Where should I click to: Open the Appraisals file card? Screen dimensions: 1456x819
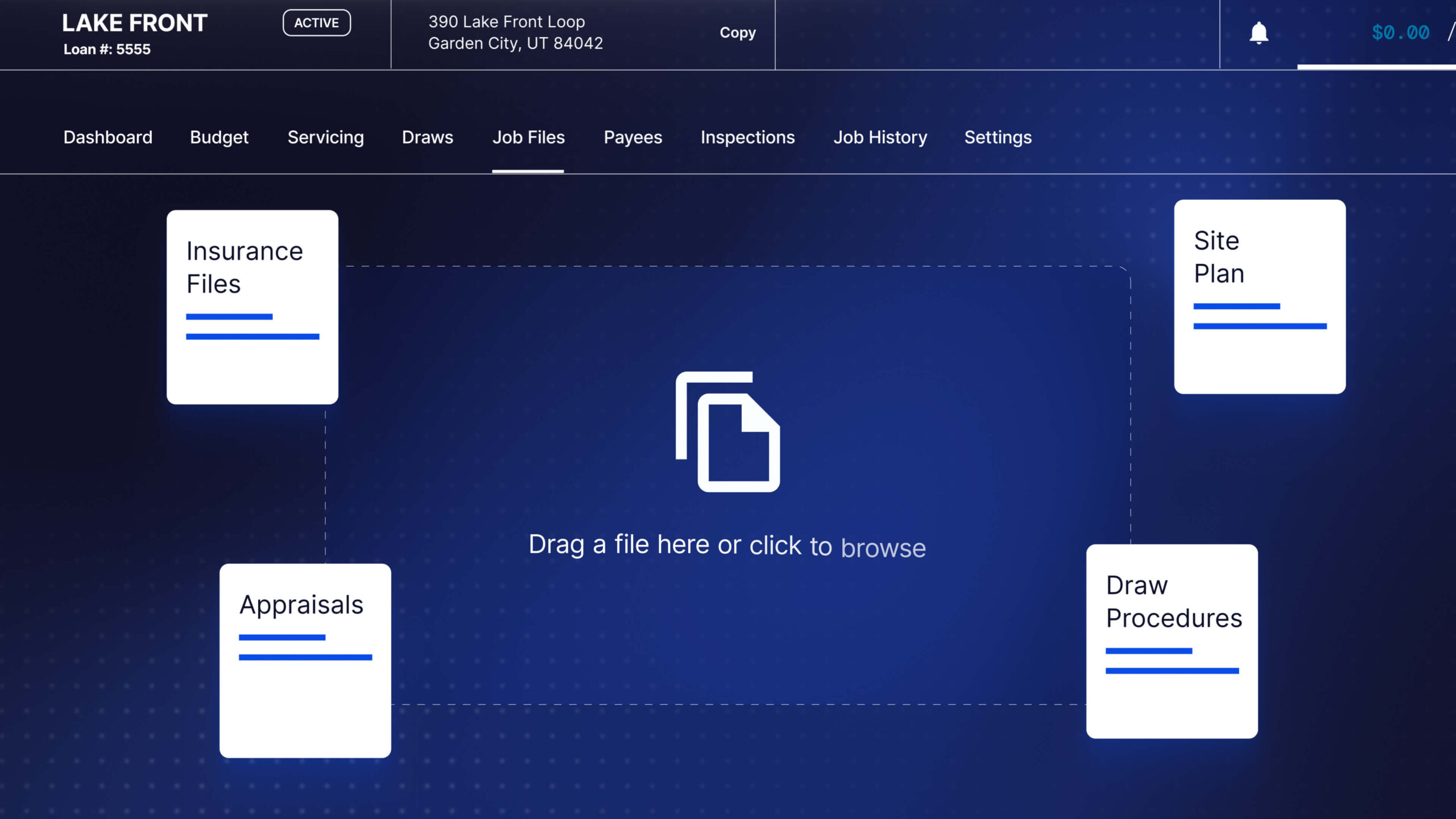coord(305,661)
